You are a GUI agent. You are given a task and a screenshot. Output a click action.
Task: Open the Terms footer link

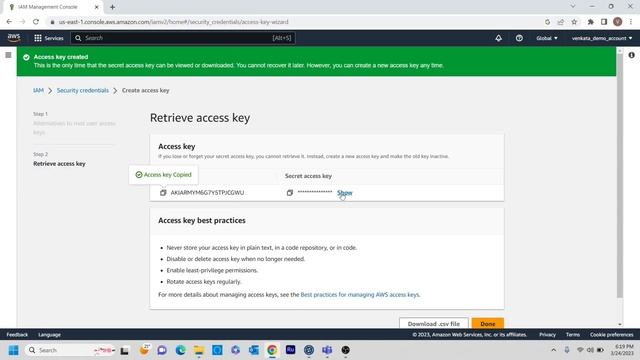tap(573, 335)
